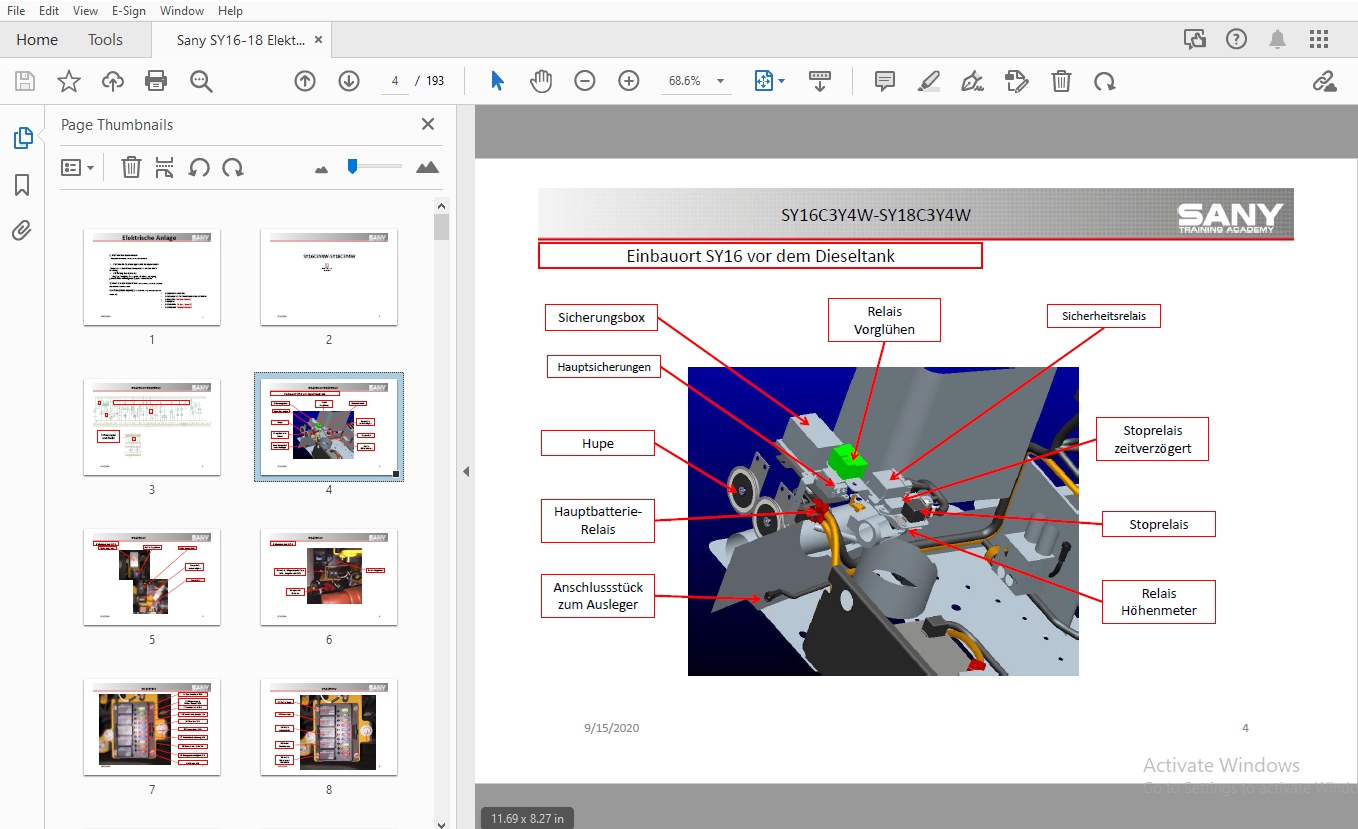This screenshot has width=1358, height=829.
Task: Click the share link icon
Action: [x=1325, y=81]
